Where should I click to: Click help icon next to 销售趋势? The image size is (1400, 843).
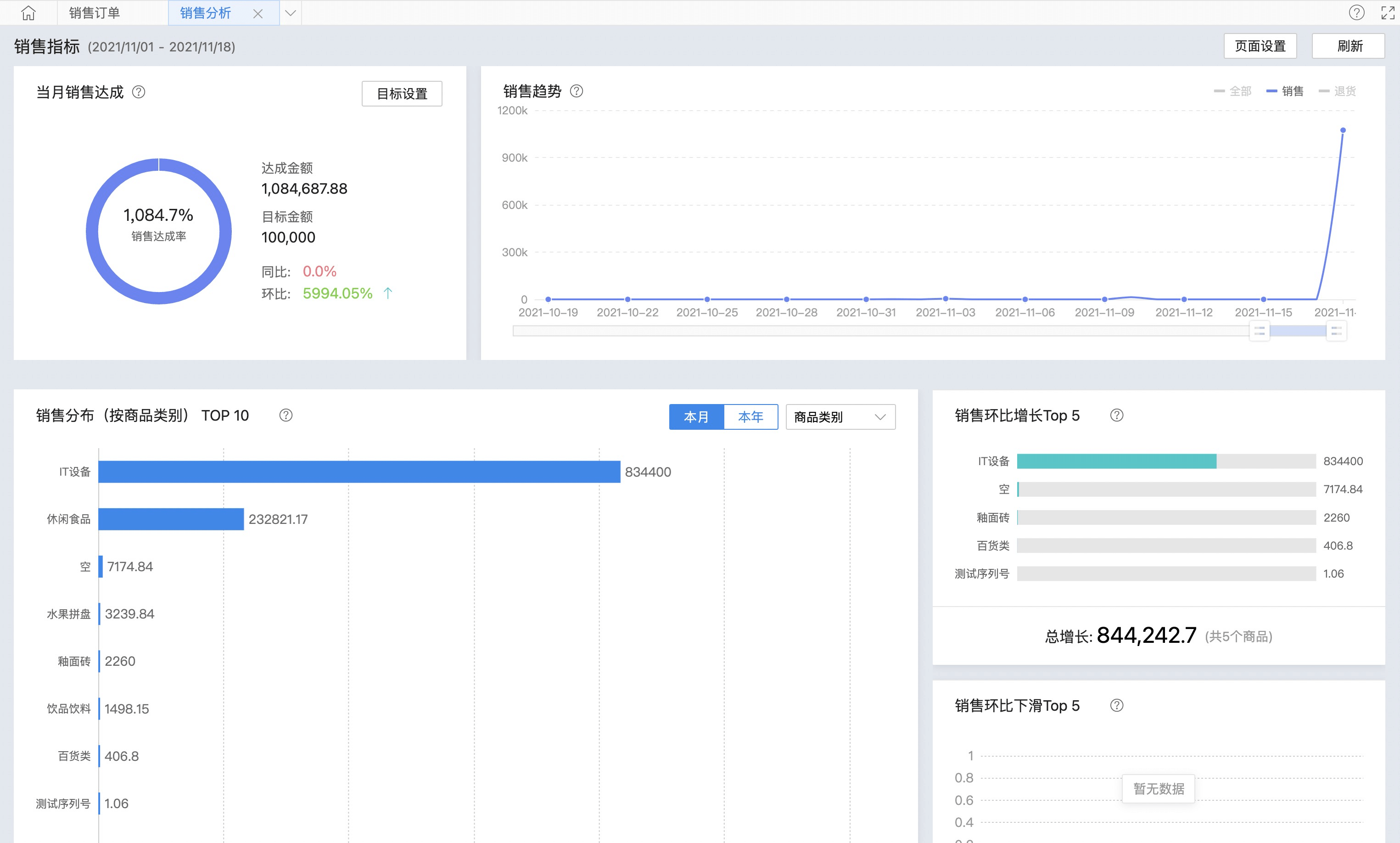point(576,91)
